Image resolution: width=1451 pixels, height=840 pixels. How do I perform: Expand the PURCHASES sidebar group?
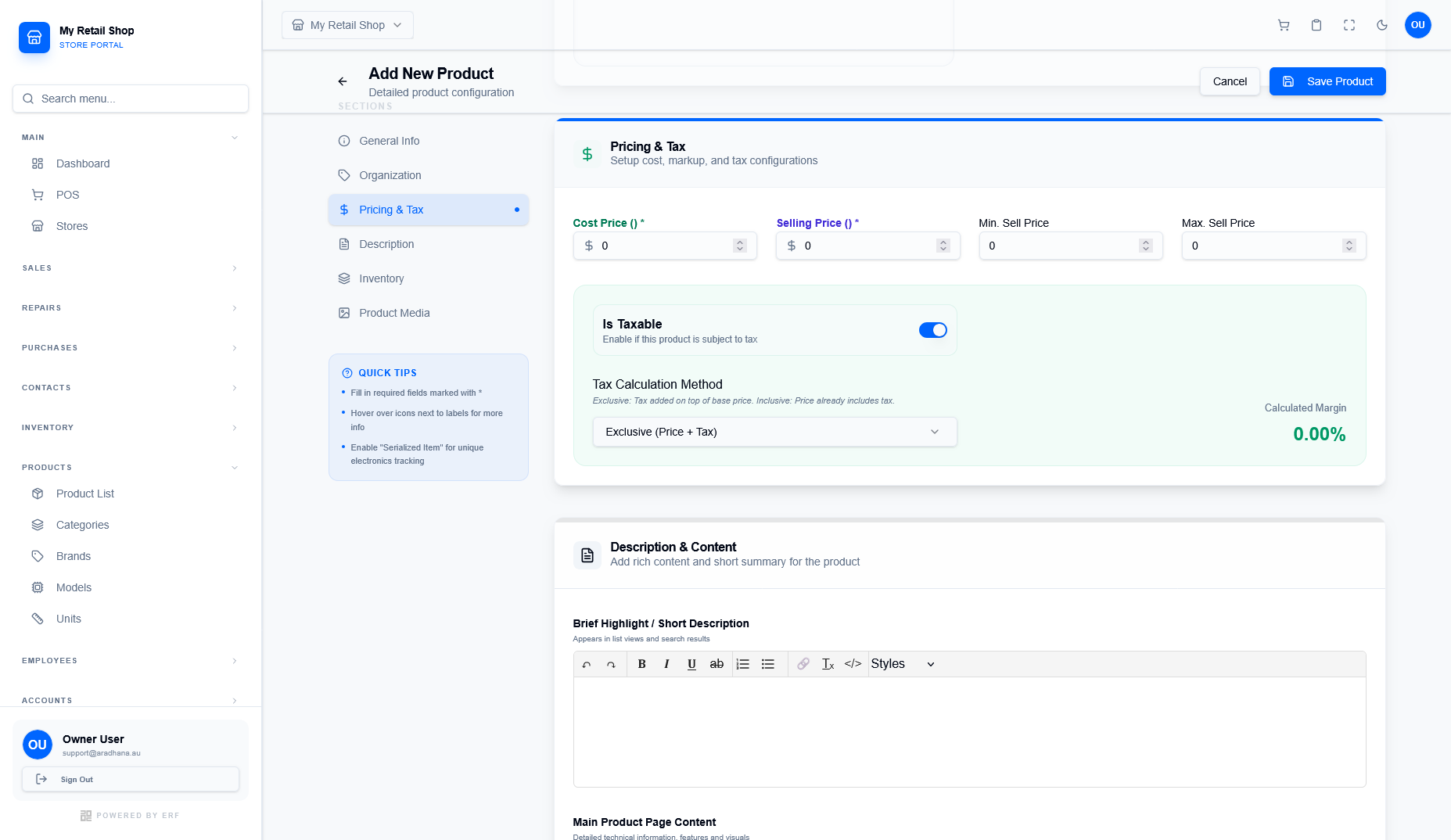(x=131, y=348)
